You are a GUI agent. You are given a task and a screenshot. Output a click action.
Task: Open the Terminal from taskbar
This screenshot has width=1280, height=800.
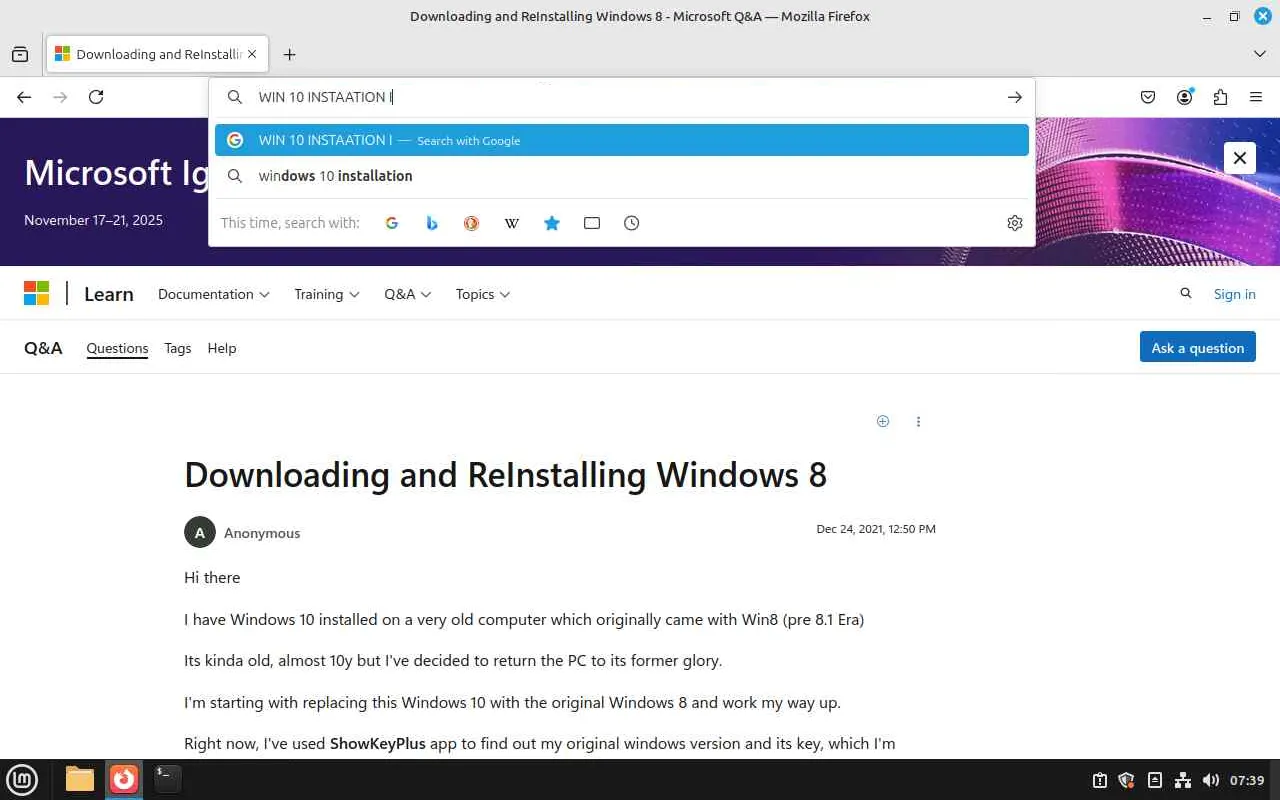coord(167,778)
